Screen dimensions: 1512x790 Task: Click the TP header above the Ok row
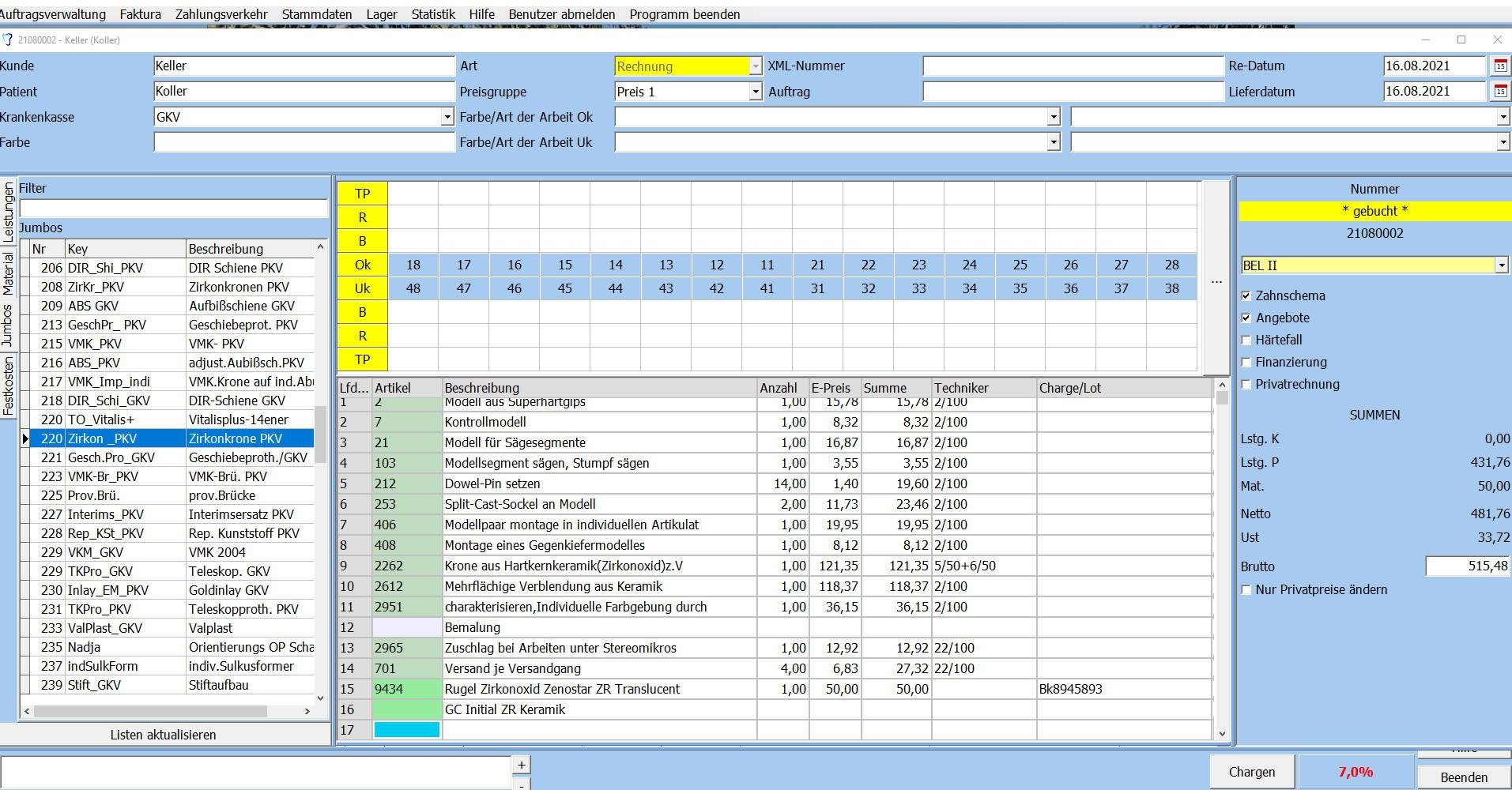click(362, 194)
